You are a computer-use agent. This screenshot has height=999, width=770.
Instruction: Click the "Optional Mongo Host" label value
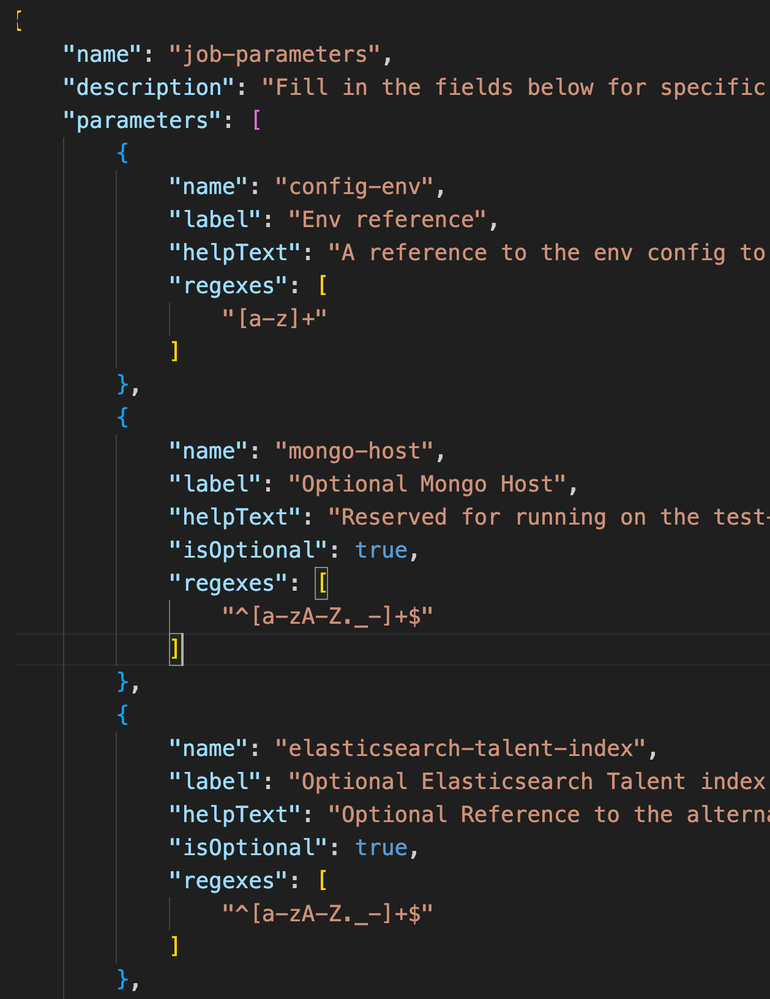428,484
